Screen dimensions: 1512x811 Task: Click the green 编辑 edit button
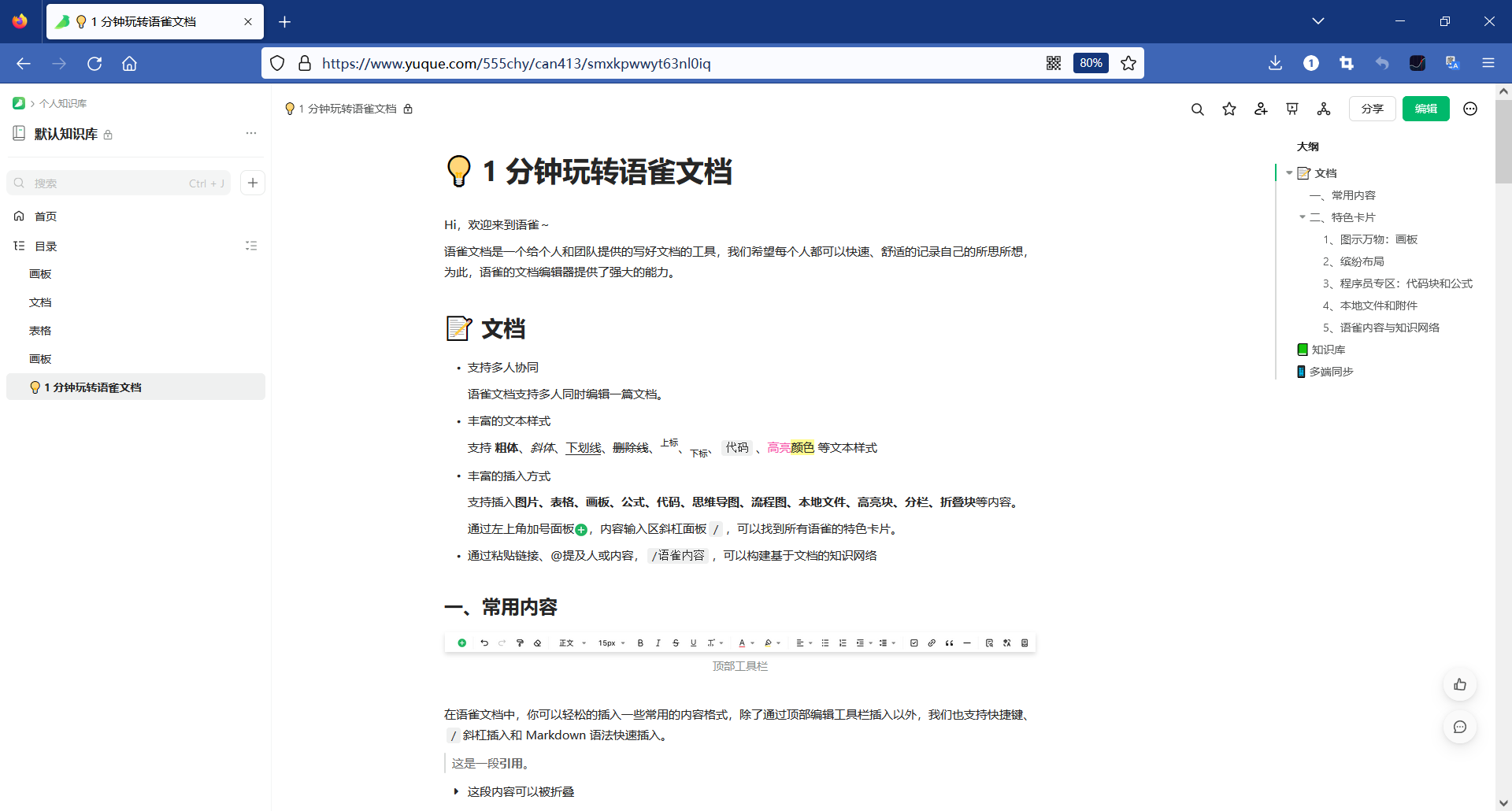pyautogui.click(x=1426, y=109)
